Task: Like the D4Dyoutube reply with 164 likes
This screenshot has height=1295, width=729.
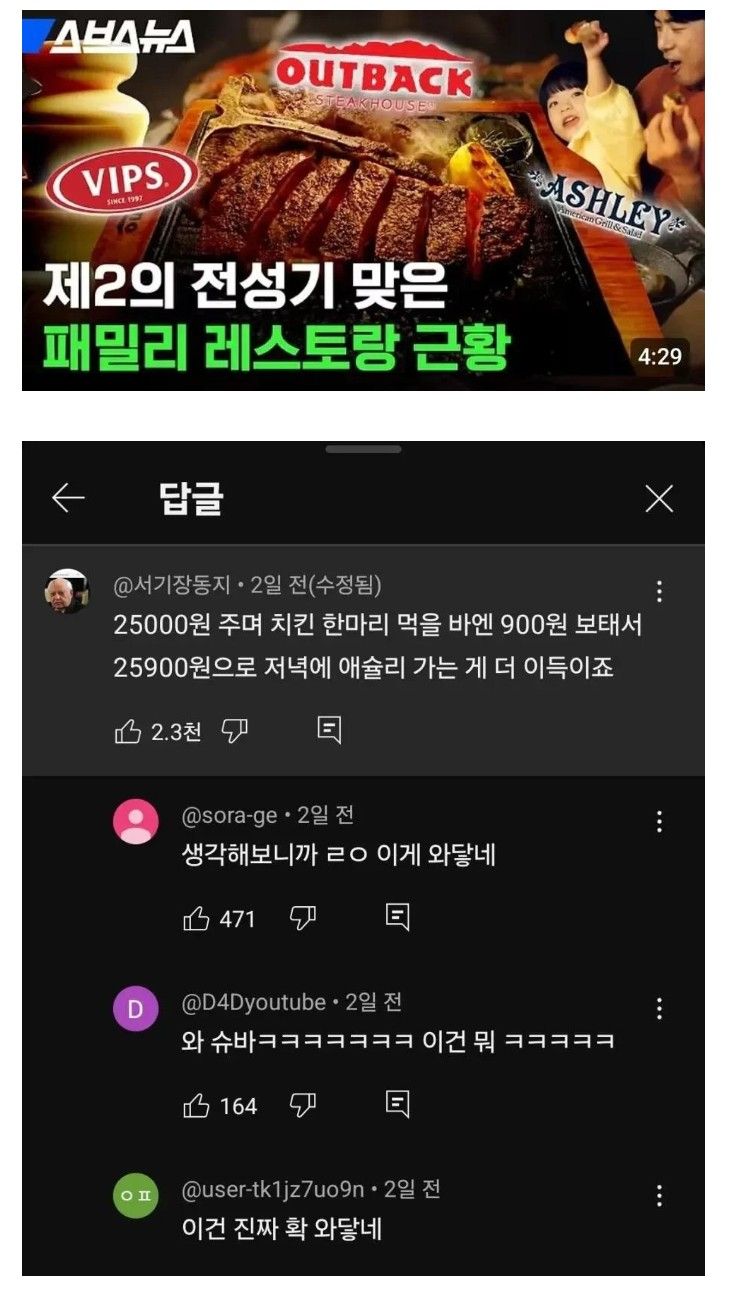Action: pyautogui.click(x=196, y=1105)
